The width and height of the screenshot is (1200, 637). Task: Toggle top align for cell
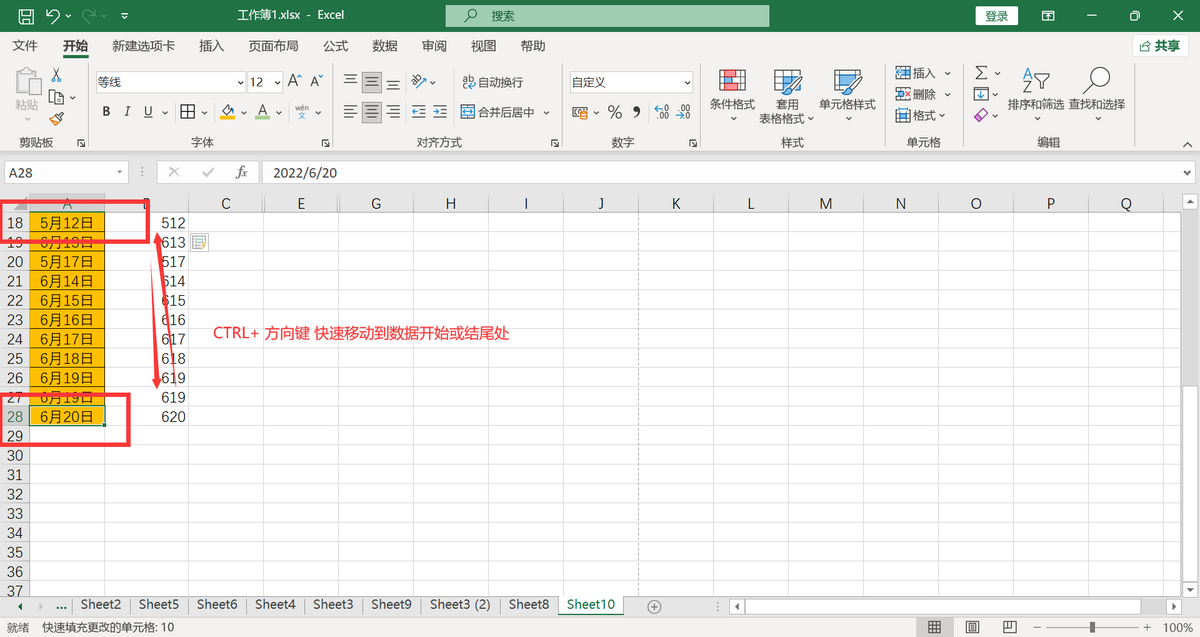[350, 82]
